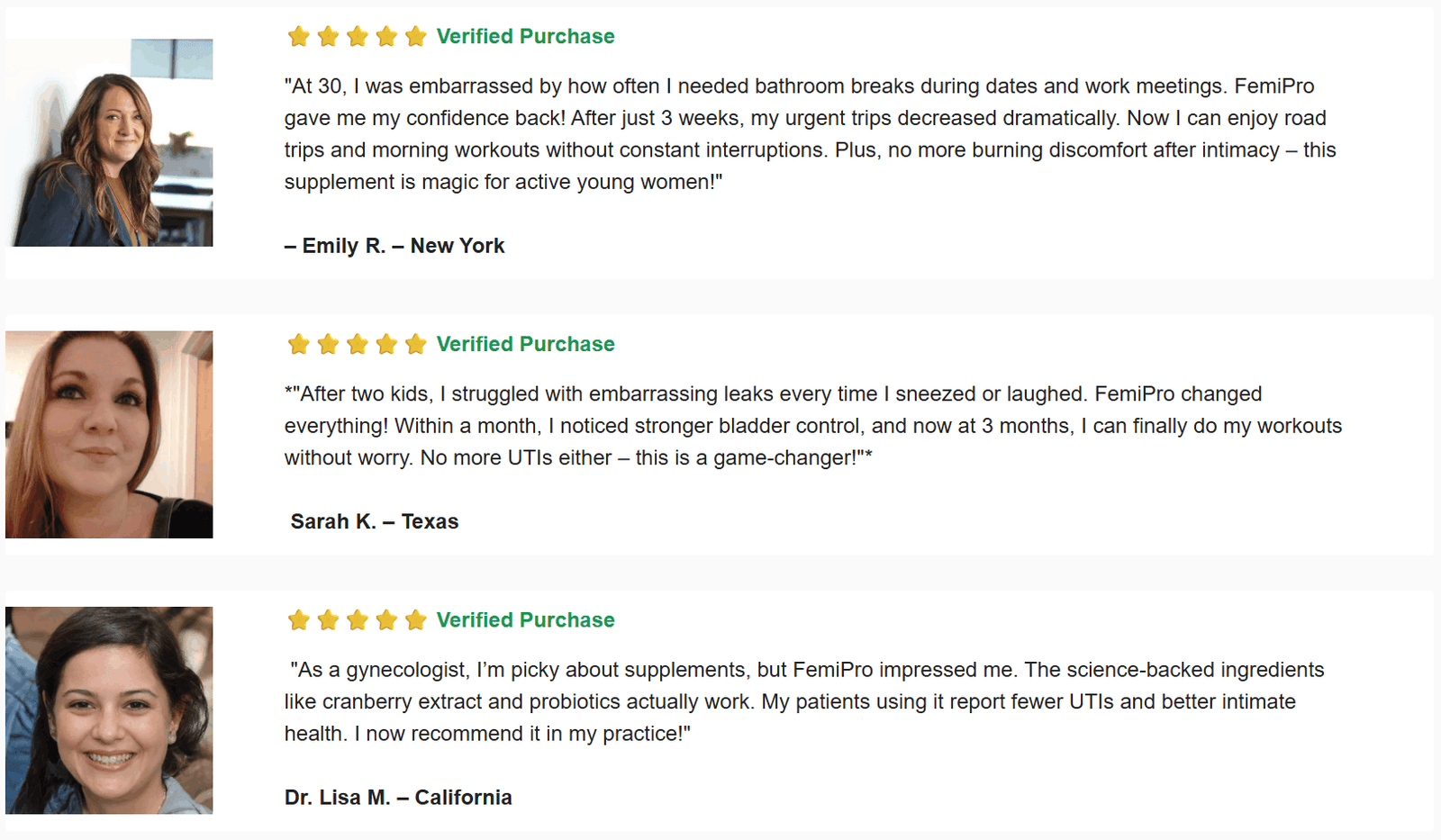Click the reviewer name Emily R. – New York
The height and width of the screenshot is (840, 1441).
click(394, 246)
